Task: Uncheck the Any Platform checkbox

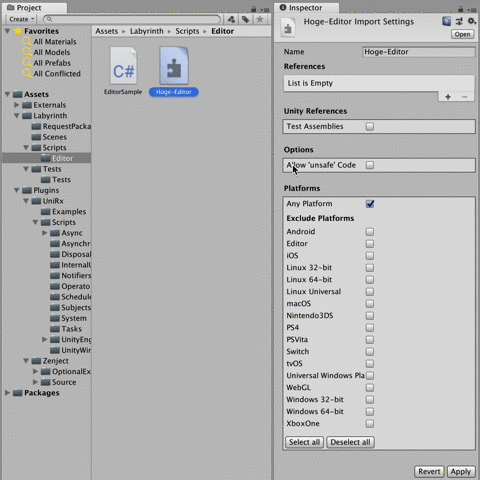Action: 370,204
